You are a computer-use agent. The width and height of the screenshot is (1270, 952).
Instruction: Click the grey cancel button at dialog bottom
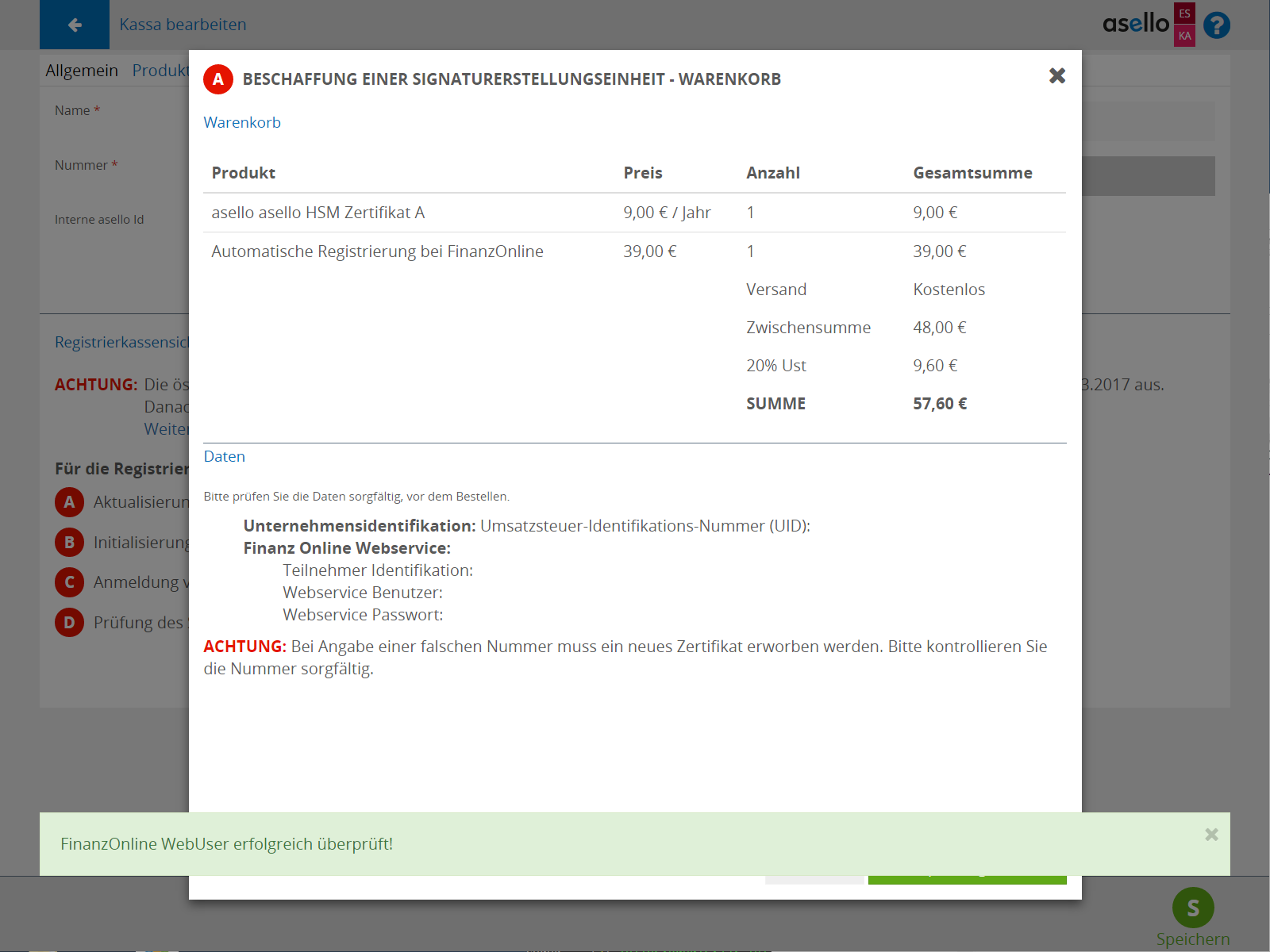pos(814,880)
